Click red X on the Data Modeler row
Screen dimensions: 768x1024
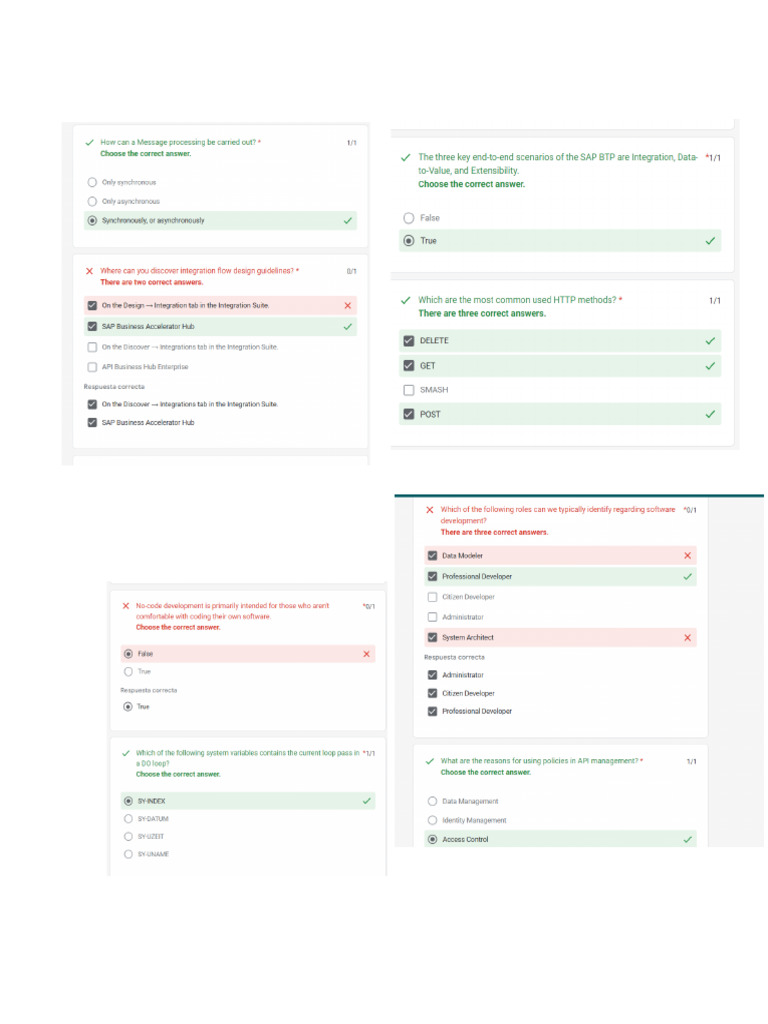point(687,555)
